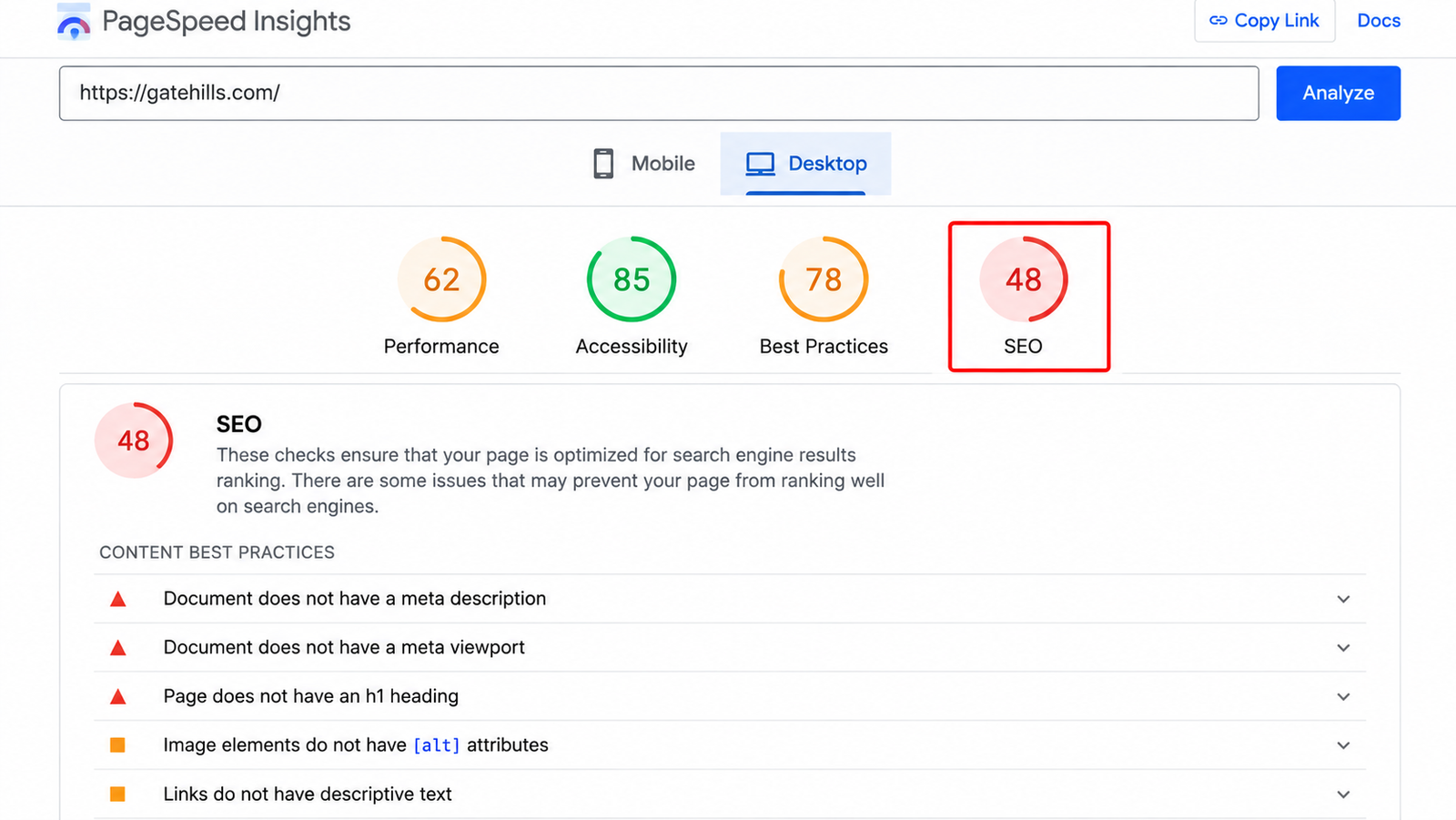The width and height of the screenshot is (1456, 820).
Task: Click the 'CONTENT BEST PRACTICES' section heading
Action: pyautogui.click(x=217, y=552)
